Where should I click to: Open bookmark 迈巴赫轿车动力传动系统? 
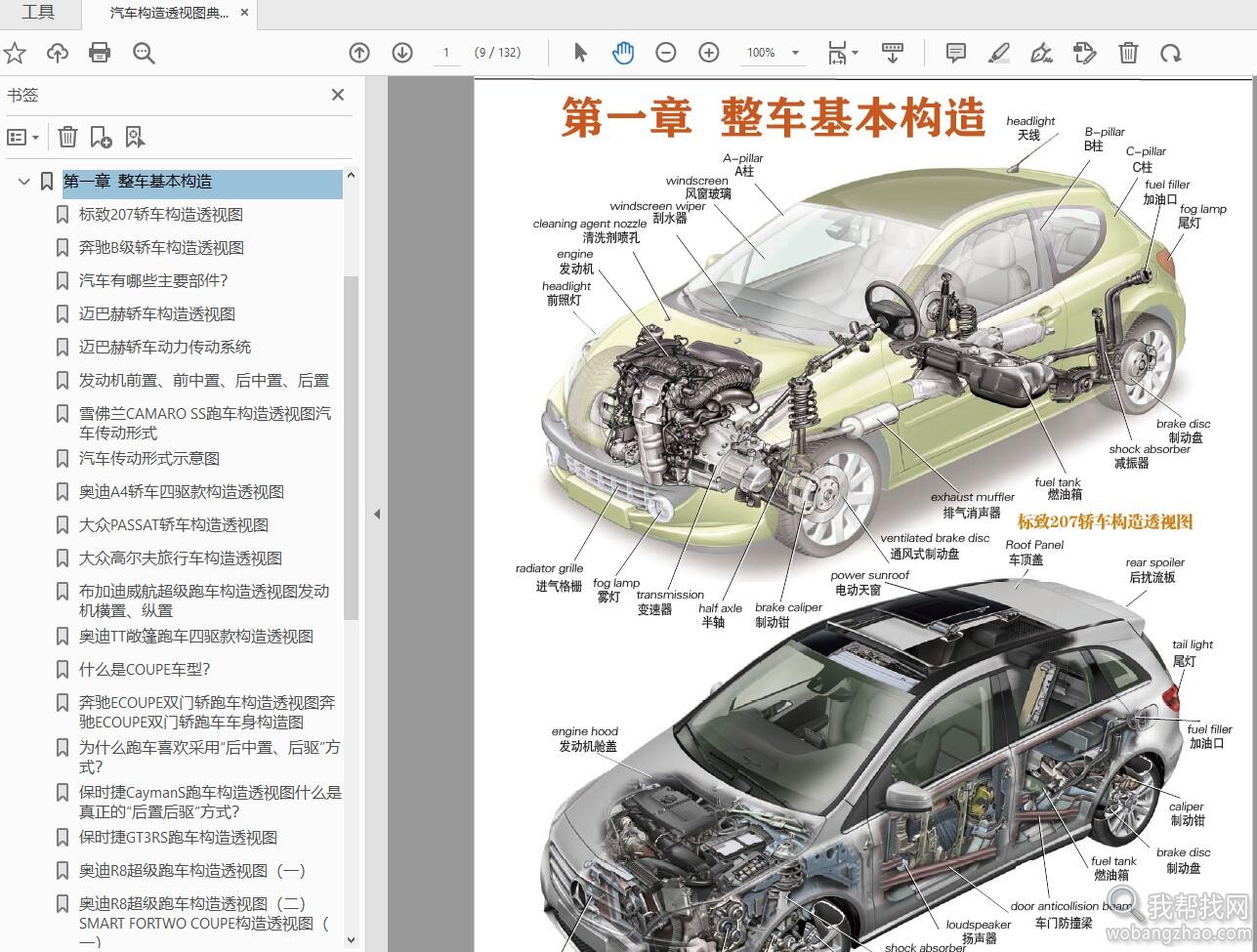[165, 347]
